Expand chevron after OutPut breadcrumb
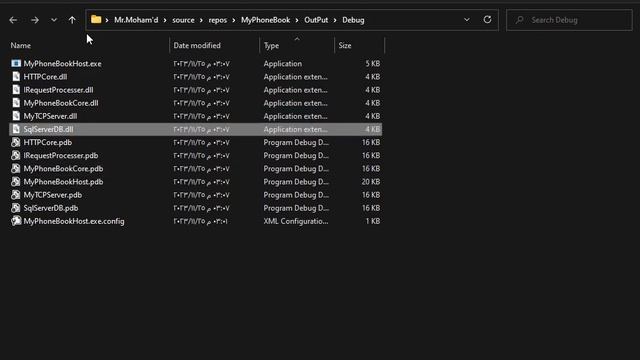Viewport: 640px width, 360px height. (335, 20)
